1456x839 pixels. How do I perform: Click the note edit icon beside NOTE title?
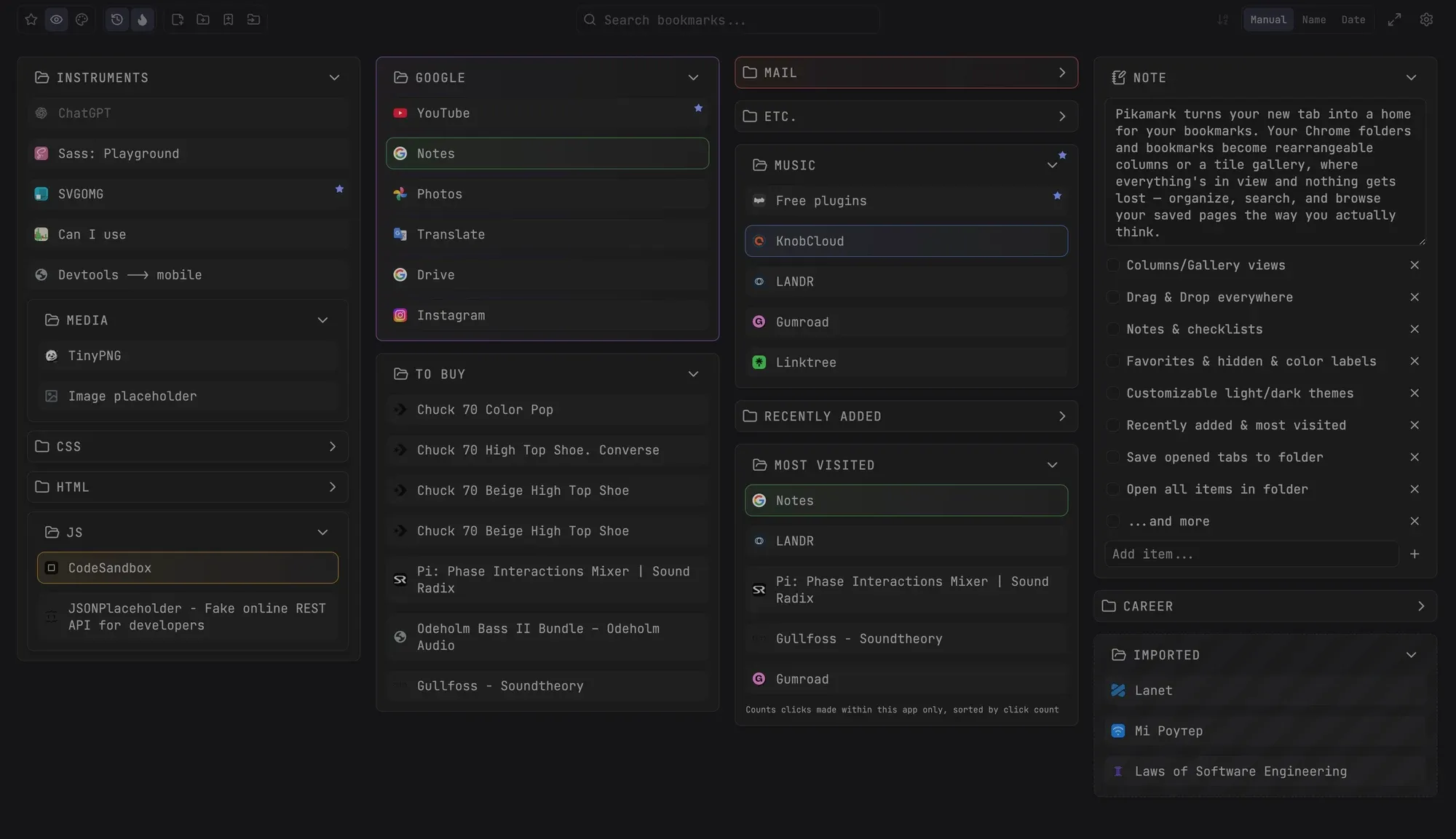[1119, 78]
